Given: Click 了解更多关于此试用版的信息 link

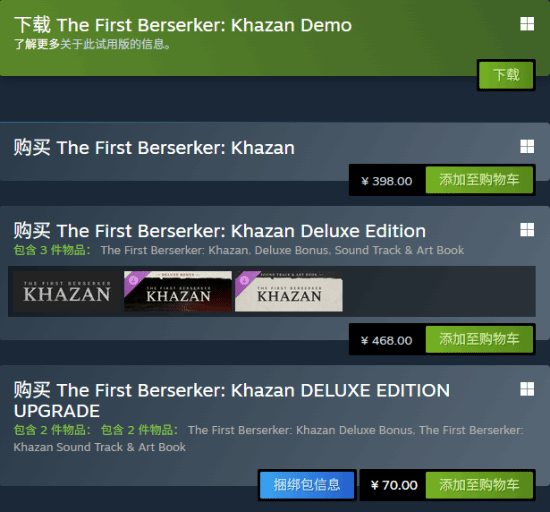Looking at the screenshot, I should pyautogui.click(x=92, y=44).
